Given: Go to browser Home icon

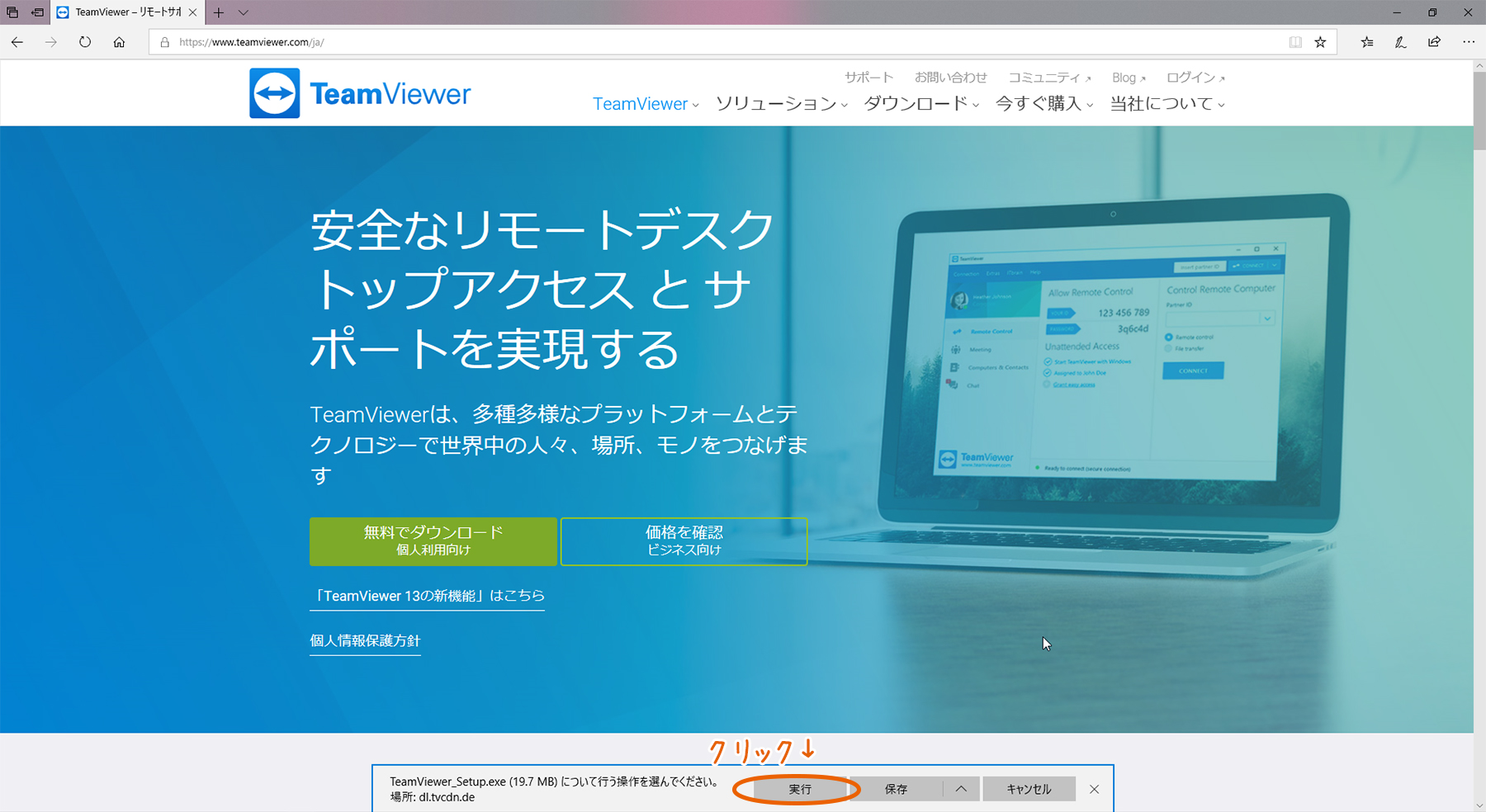Looking at the screenshot, I should pos(119,42).
